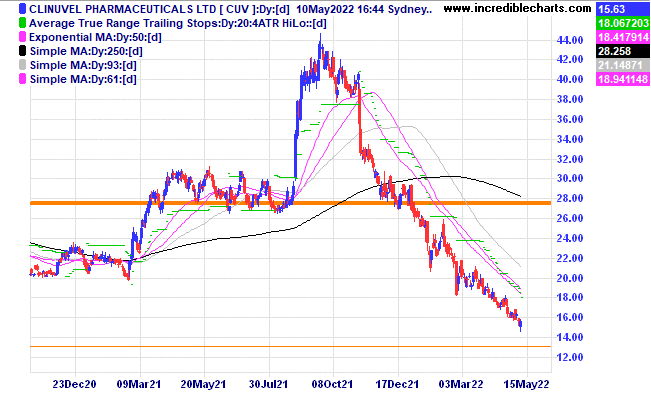Select the Simple MA:Dy:250 legend label

coord(86,52)
